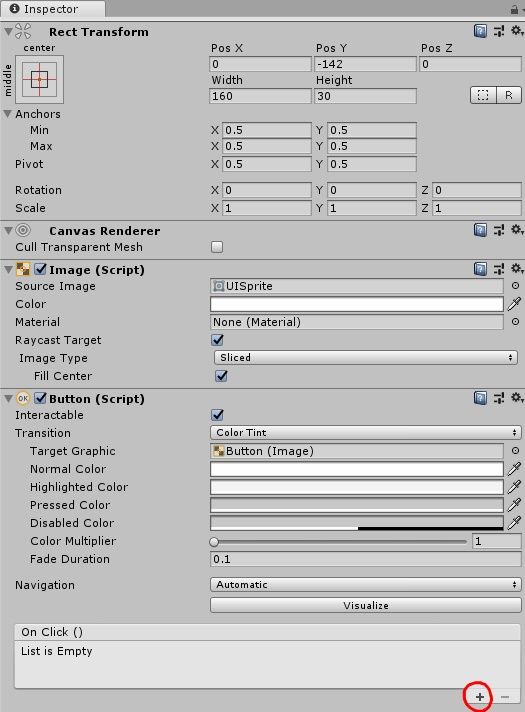Open Rect Transform help reference icon
525x712 pixels.
pyautogui.click(x=480, y=31)
